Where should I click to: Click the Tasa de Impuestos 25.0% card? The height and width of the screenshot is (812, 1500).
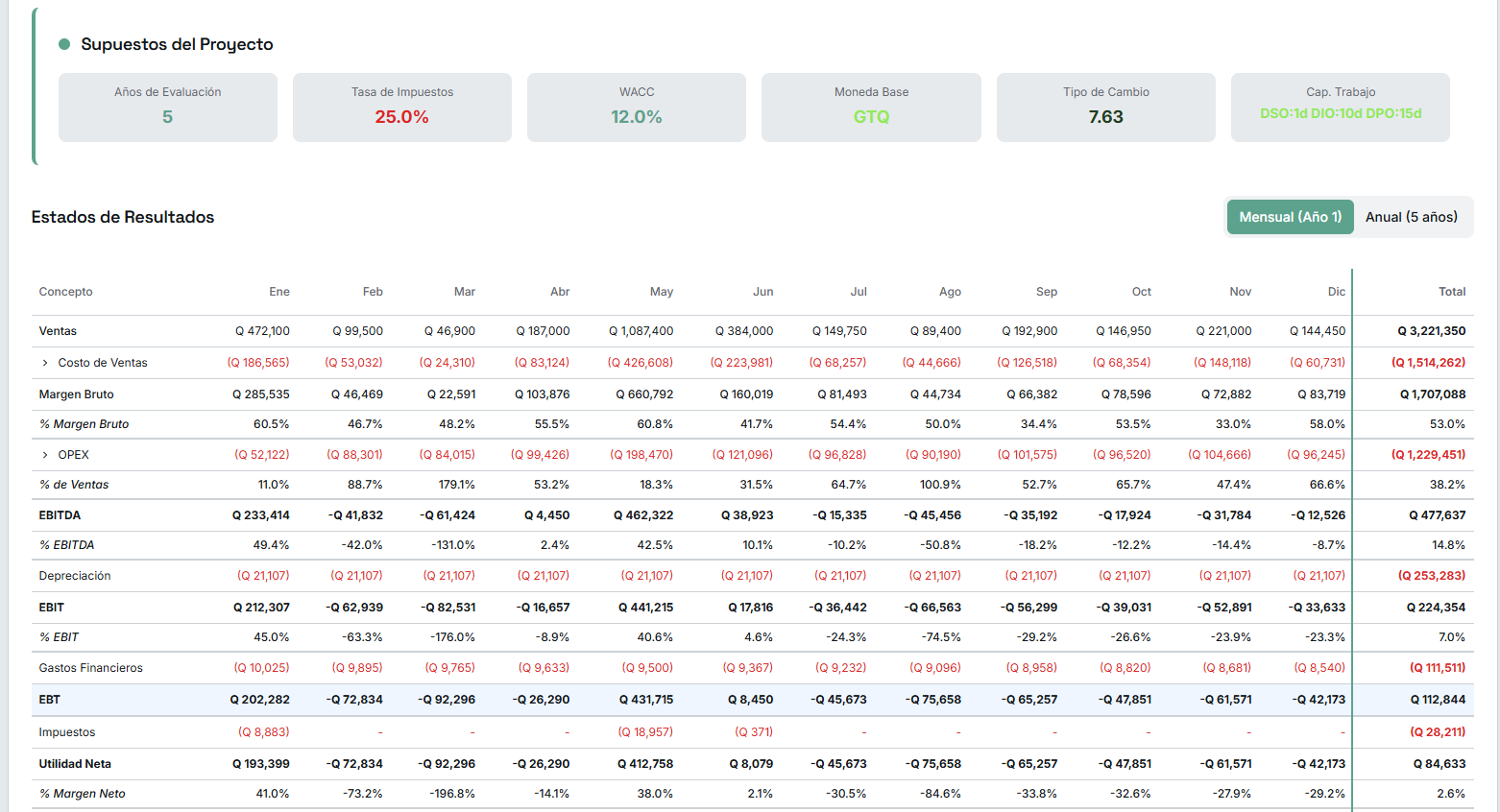(402, 107)
